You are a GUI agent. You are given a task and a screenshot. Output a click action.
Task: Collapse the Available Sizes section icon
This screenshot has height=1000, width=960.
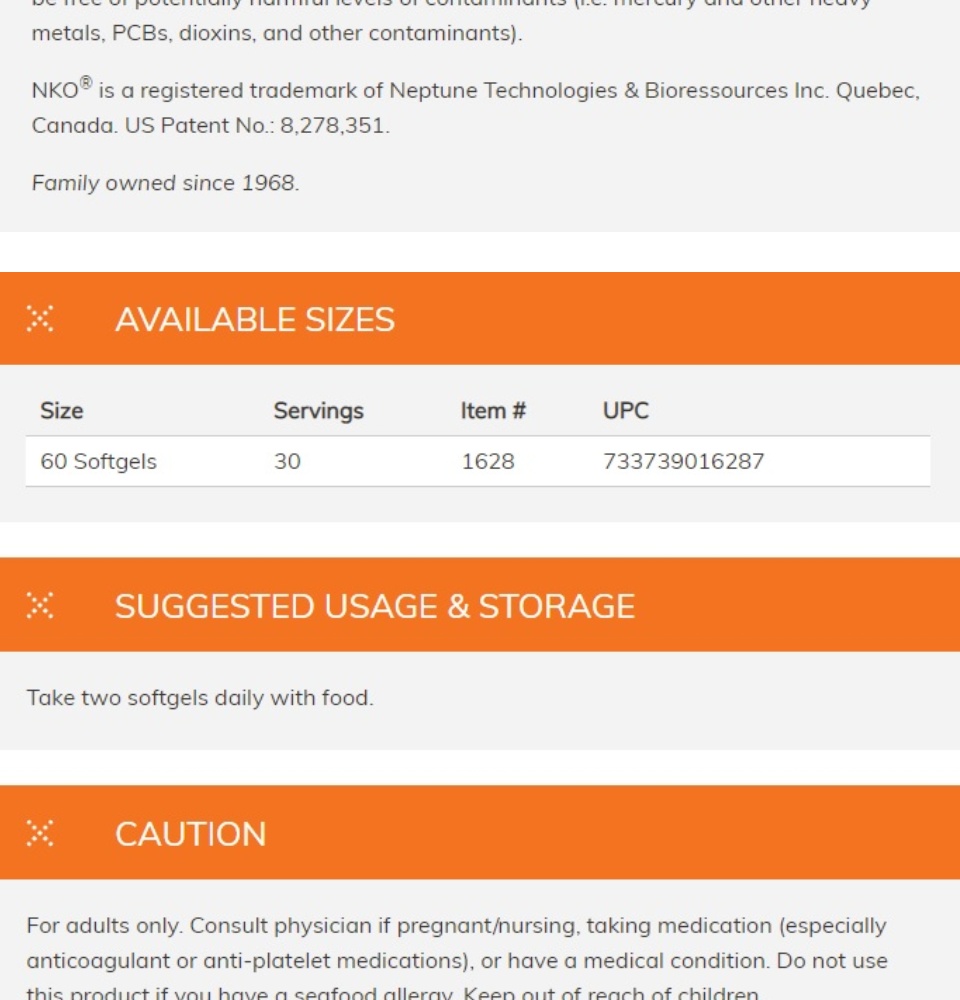click(40, 319)
